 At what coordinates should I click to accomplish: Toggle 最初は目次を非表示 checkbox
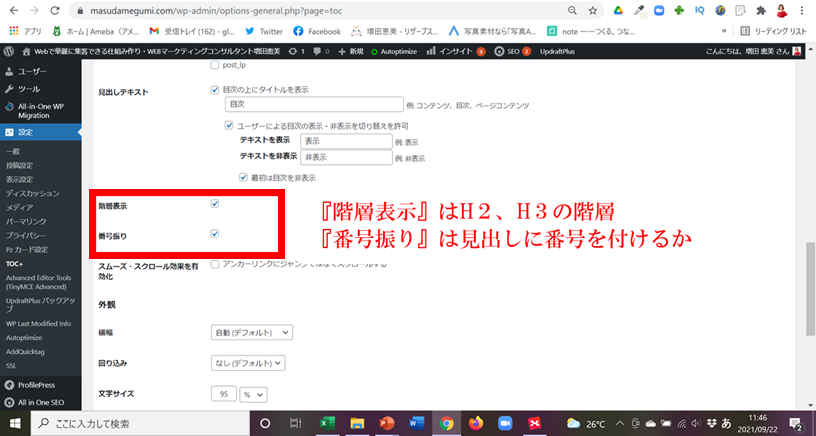click(x=243, y=177)
